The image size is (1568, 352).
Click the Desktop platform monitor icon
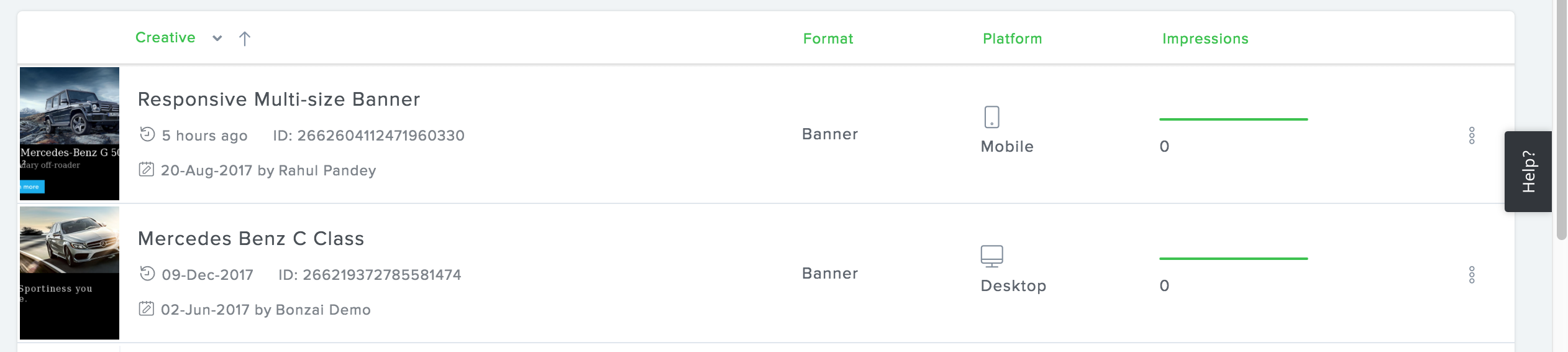[x=991, y=256]
